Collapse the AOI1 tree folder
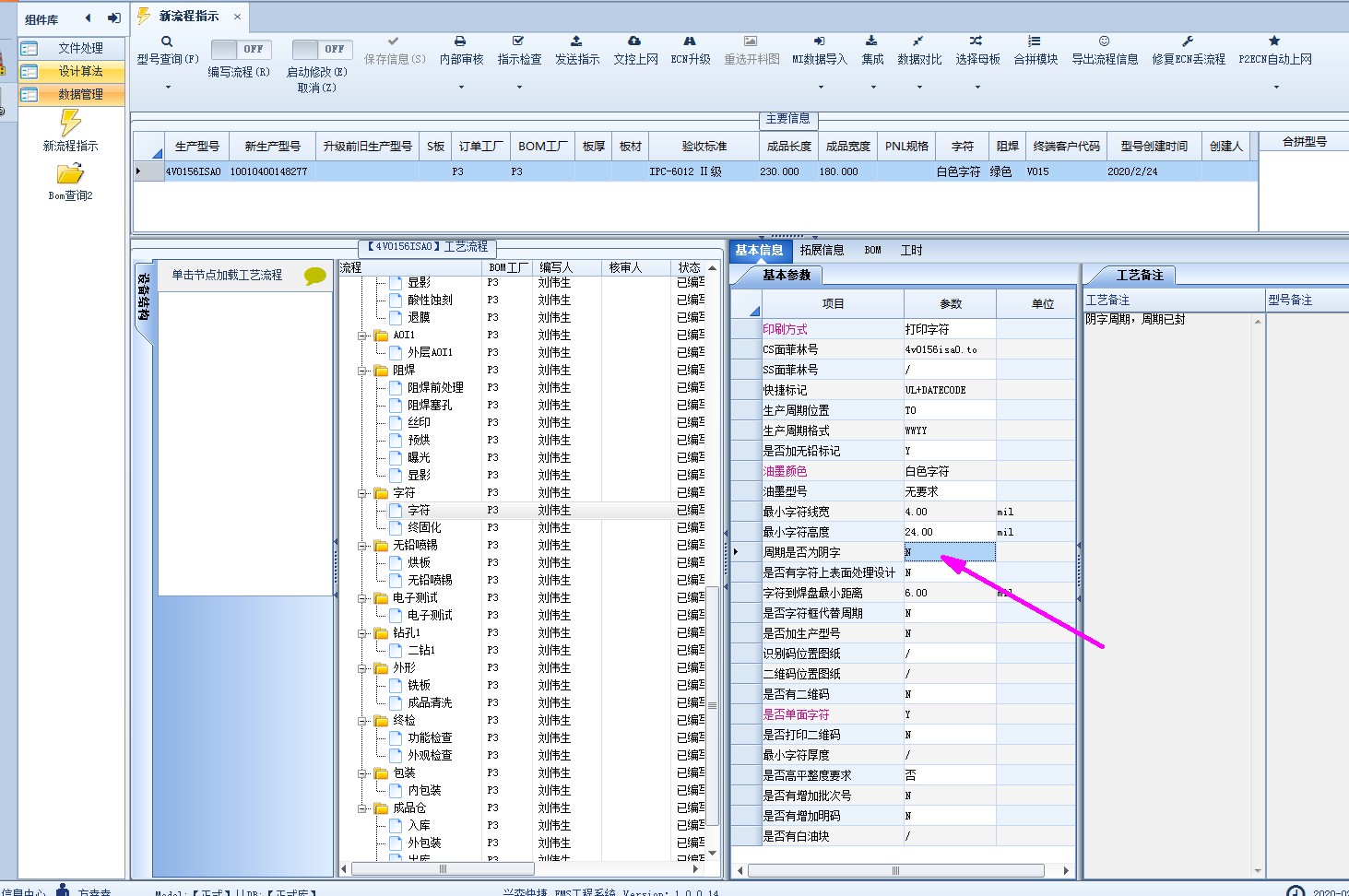The width and height of the screenshot is (1349, 896). point(363,336)
